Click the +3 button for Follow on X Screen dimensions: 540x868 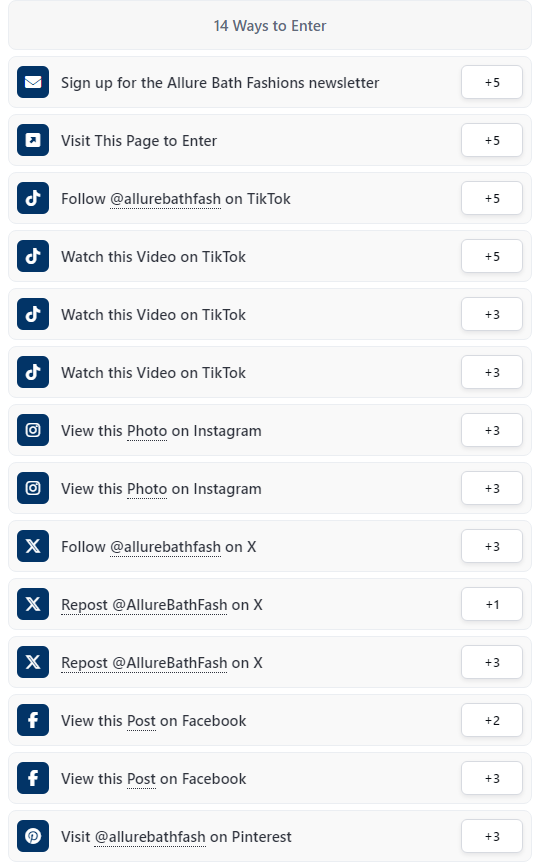pyautogui.click(x=492, y=546)
